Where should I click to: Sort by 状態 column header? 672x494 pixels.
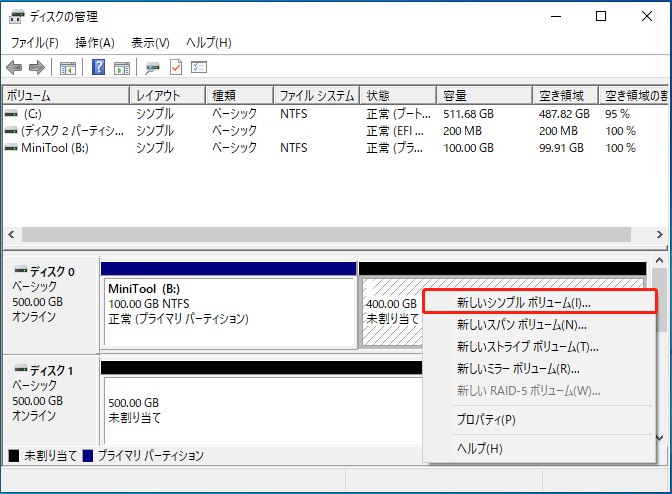tap(399, 96)
